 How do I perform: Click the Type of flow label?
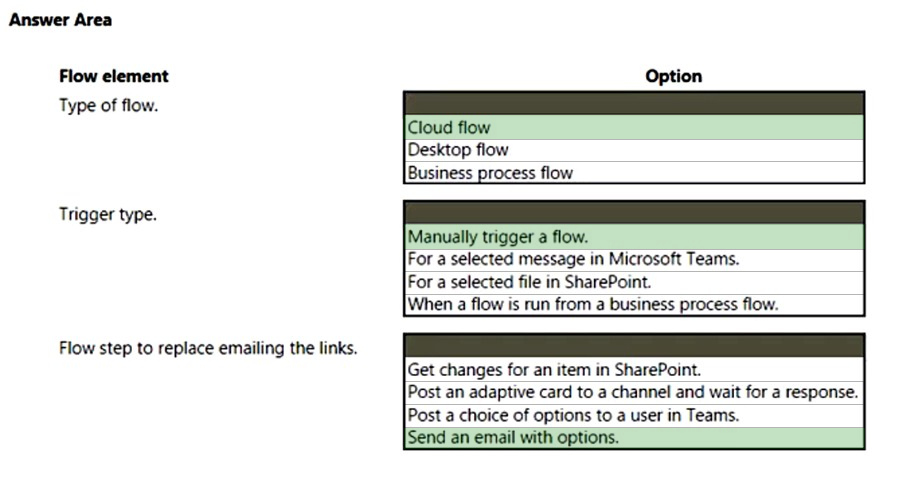click(x=108, y=106)
